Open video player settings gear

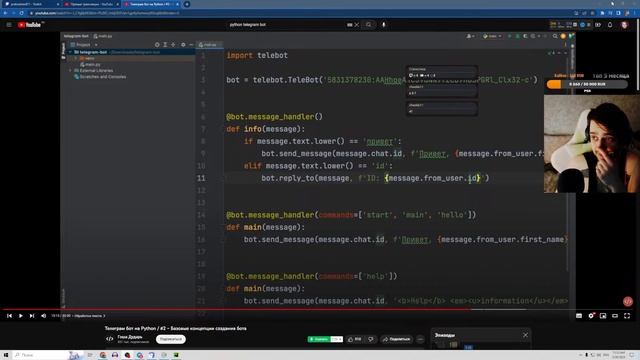coord(591,316)
